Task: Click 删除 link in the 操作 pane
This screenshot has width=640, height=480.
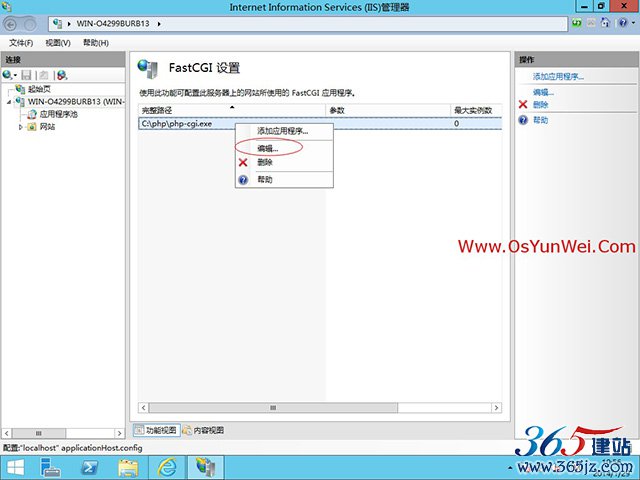Action: (540, 104)
